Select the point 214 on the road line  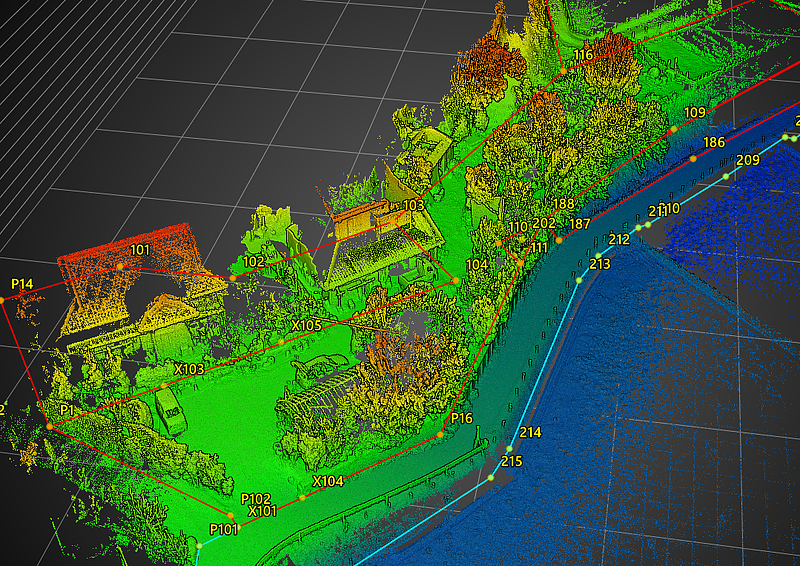510,448
